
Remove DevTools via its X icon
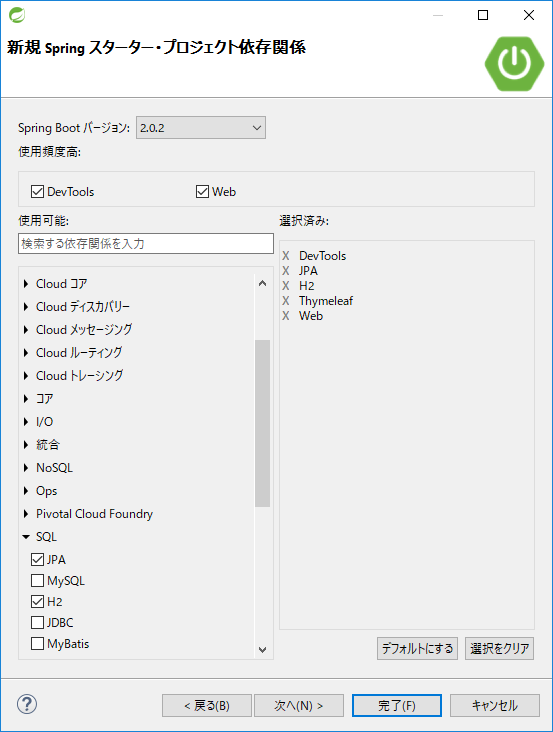coord(286,256)
